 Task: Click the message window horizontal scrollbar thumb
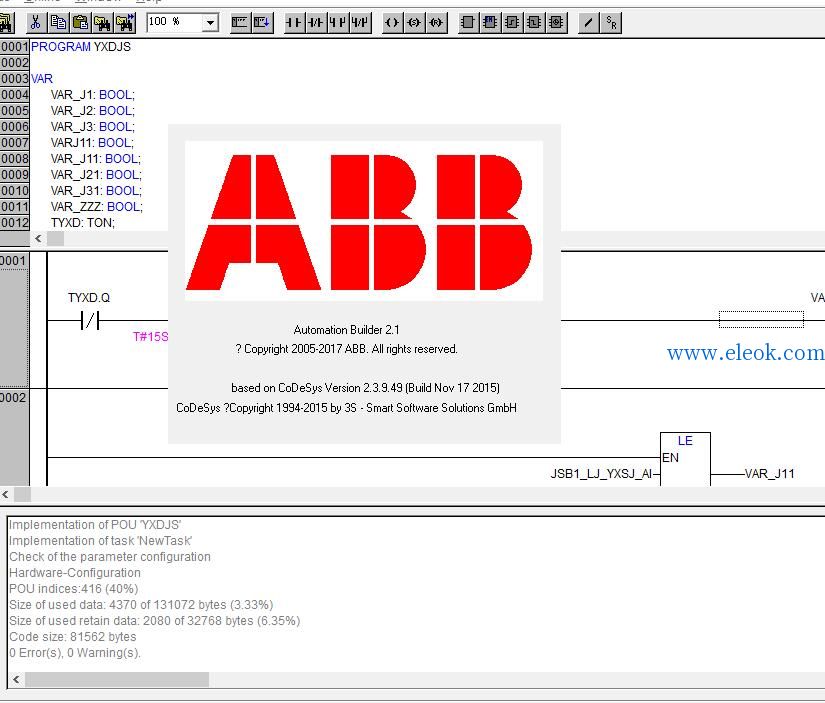pyautogui.click(x=117, y=679)
